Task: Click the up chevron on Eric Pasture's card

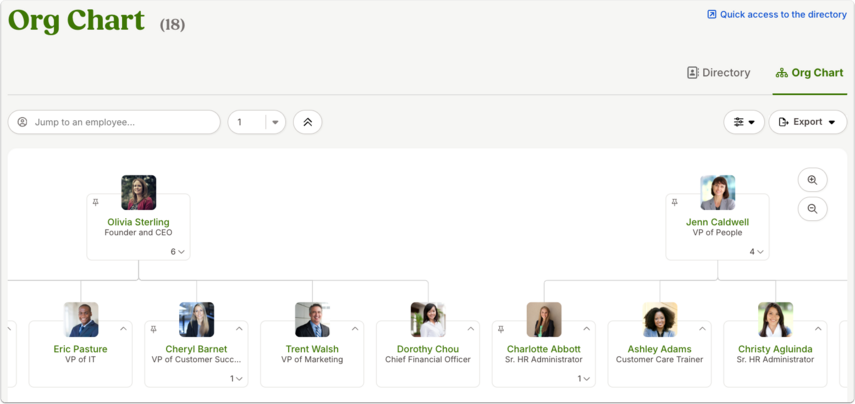Action: coord(123,329)
